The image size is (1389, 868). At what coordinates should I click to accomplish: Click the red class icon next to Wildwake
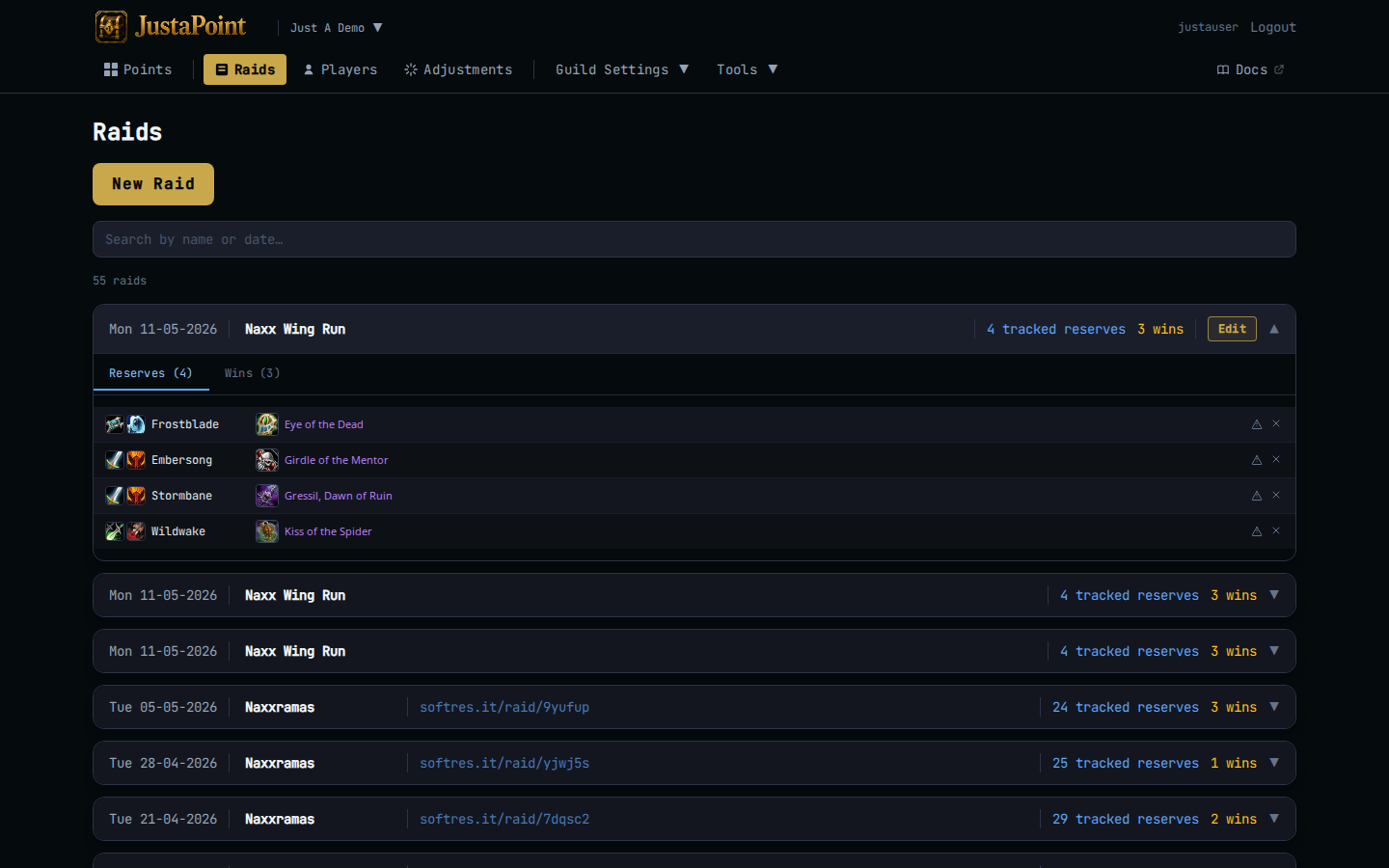(x=136, y=531)
